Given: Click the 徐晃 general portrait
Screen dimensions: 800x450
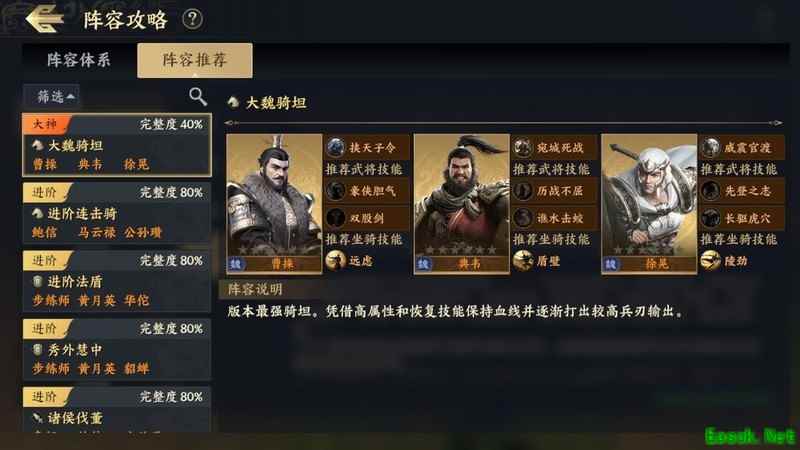Looking at the screenshot, I should pos(649,204).
